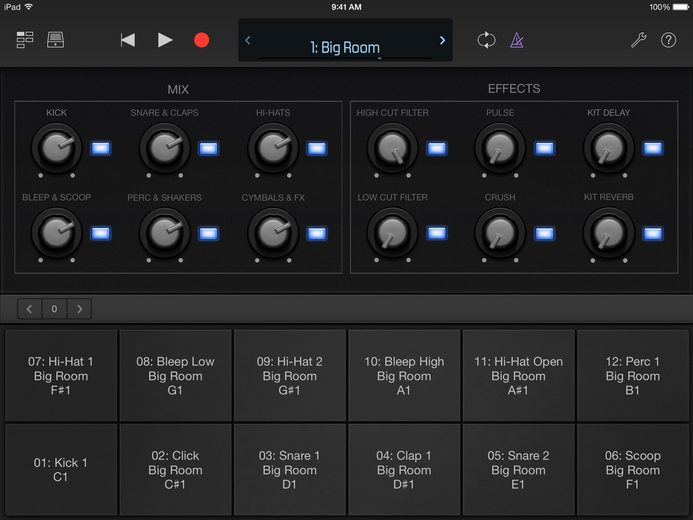
Task: Tap the 12: Perc 1 pad
Action: point(632,376)
